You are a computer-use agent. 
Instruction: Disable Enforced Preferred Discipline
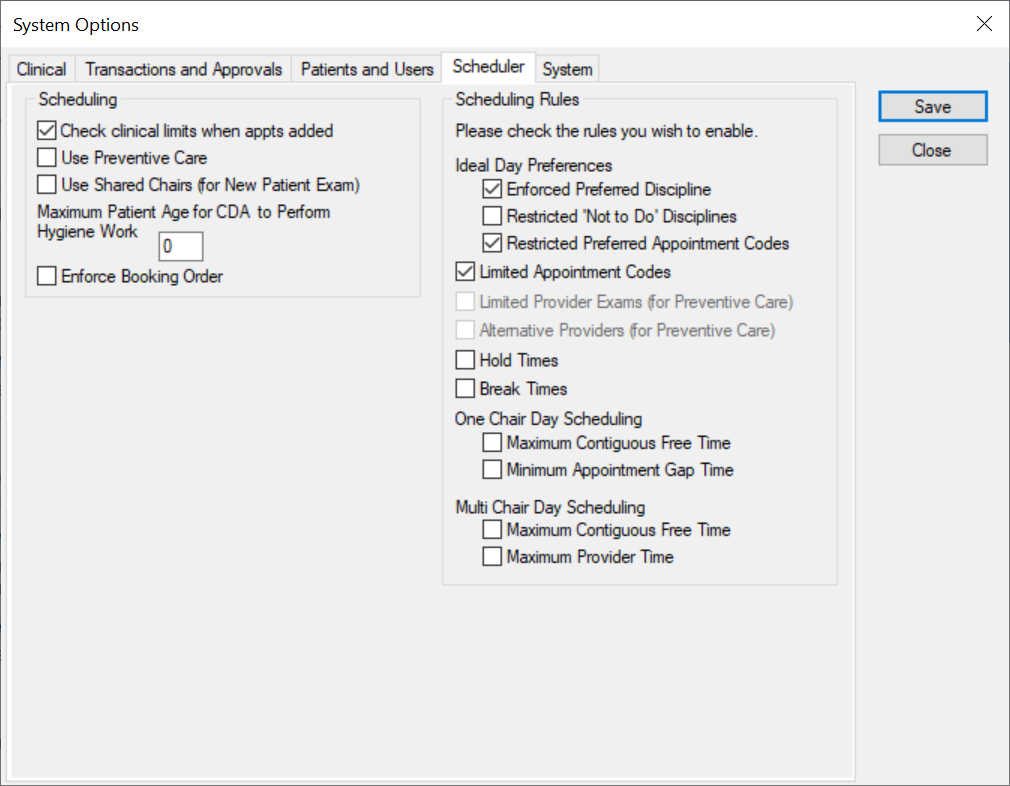point(491,189)
